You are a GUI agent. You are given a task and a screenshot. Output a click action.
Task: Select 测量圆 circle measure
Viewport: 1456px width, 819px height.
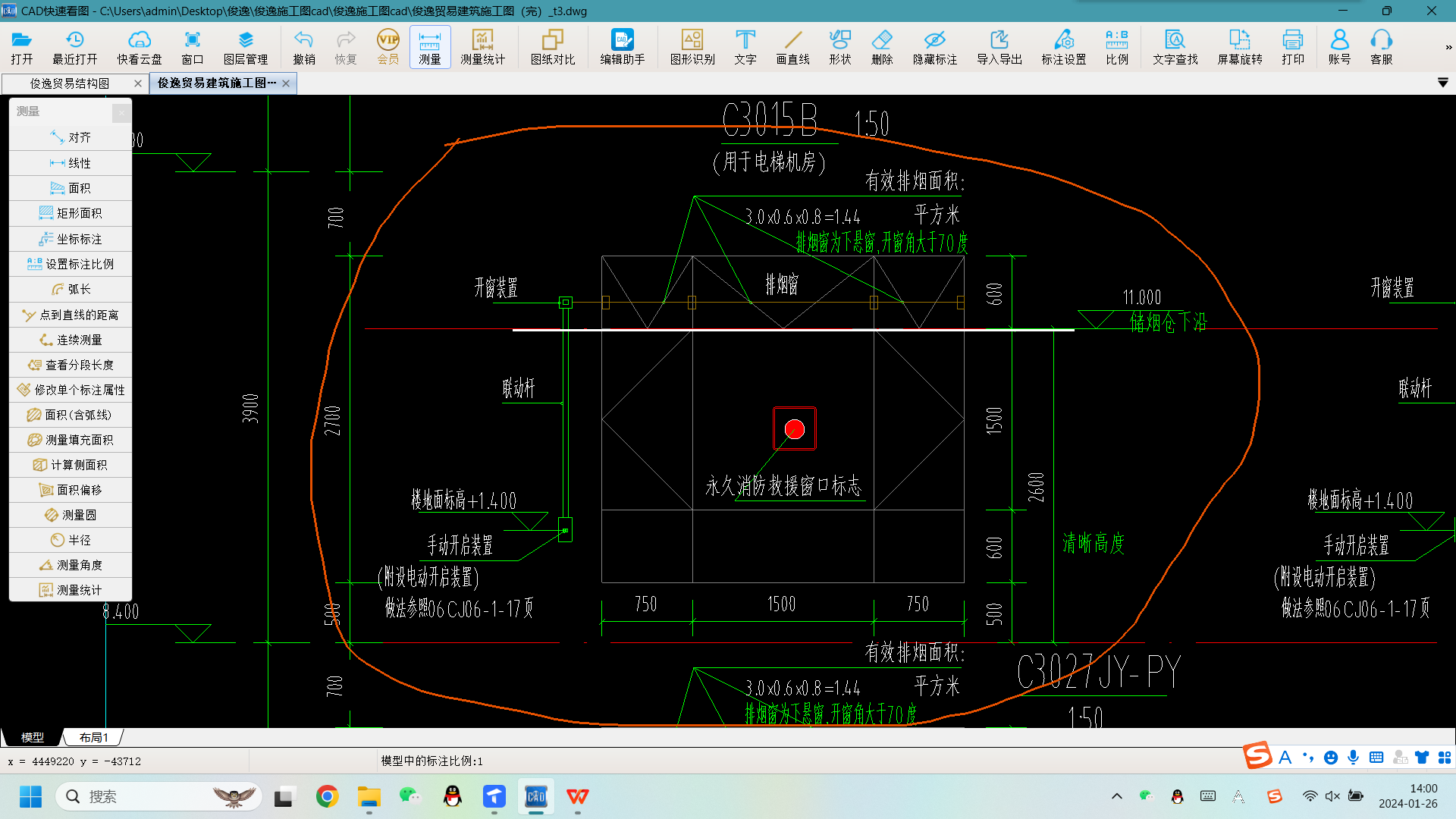coord(71,515)
